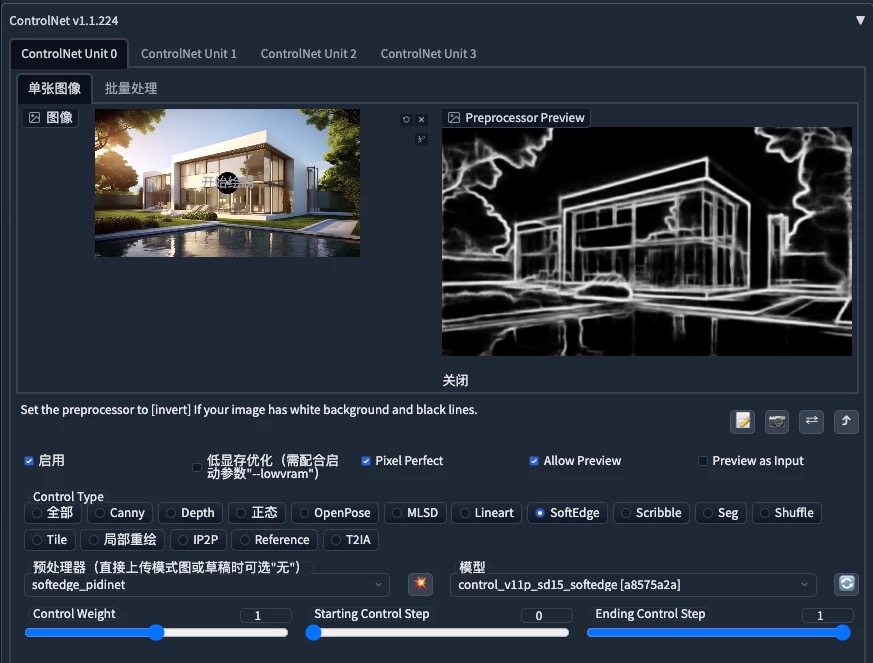873x663 pixels.
Task: Send input image dimensions using the arrow icon
Action: (846, 422)
